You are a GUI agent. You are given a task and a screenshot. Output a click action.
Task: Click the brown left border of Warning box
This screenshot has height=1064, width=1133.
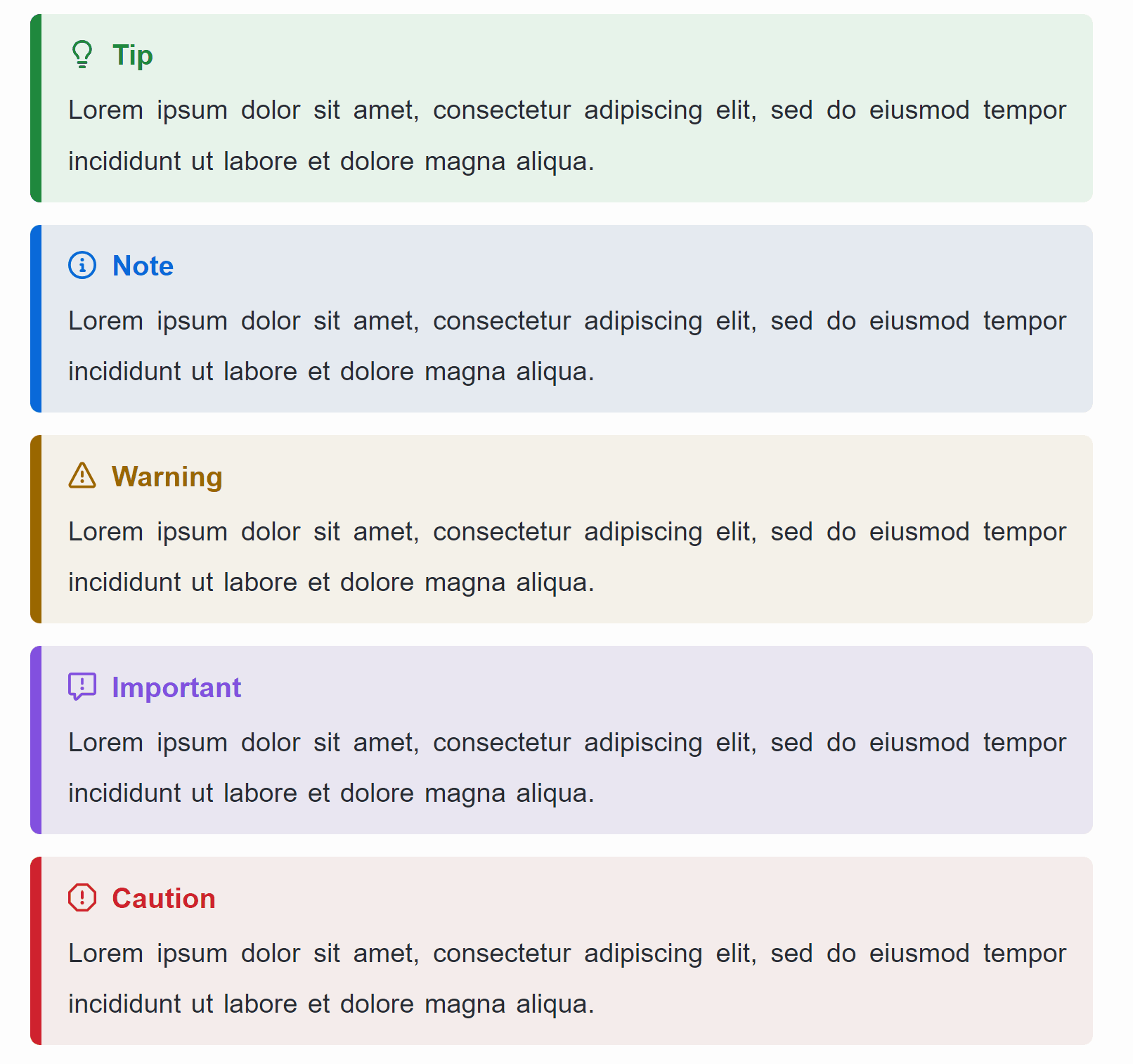(36, 529)
